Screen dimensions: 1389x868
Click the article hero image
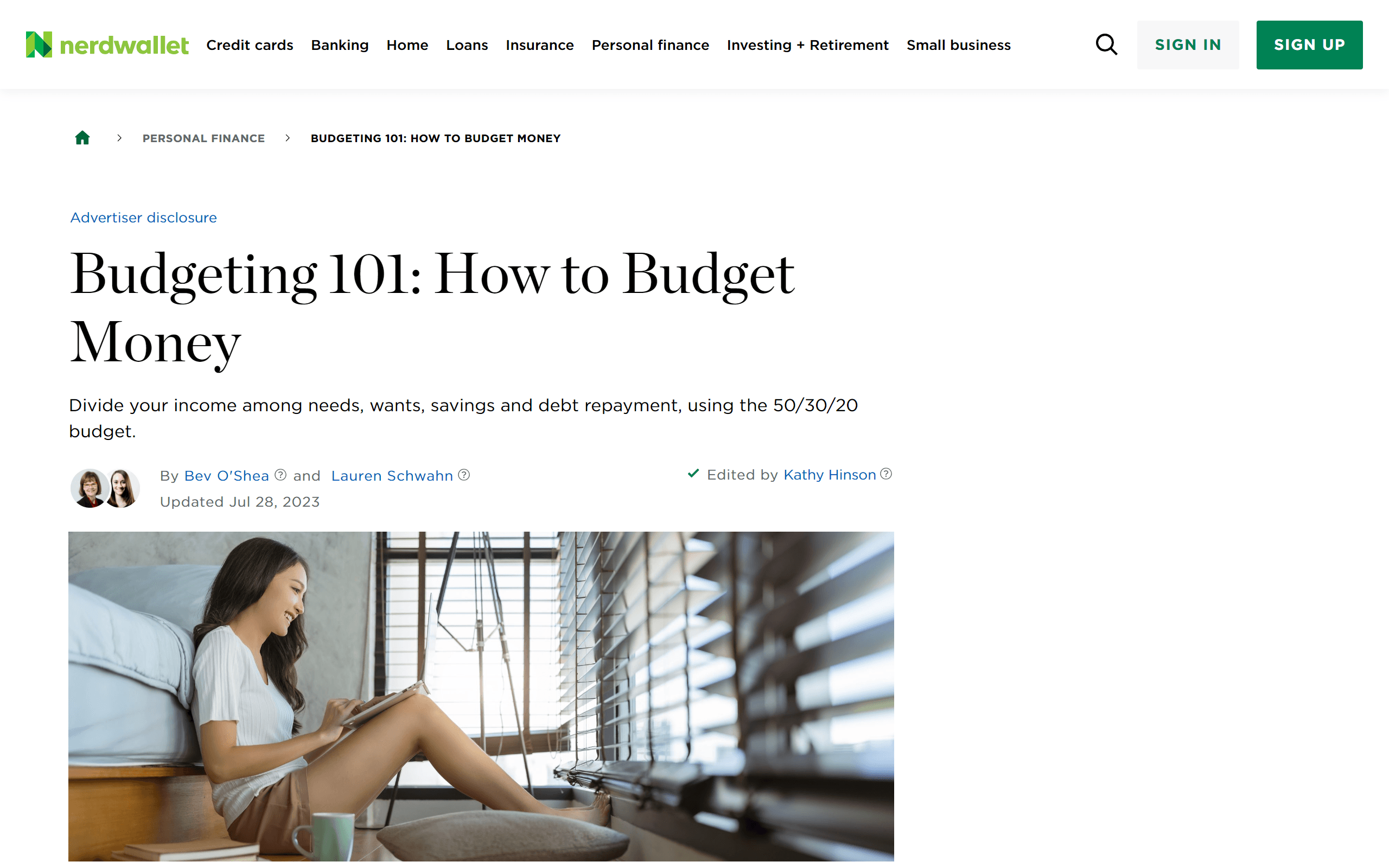tap(481, 696)
